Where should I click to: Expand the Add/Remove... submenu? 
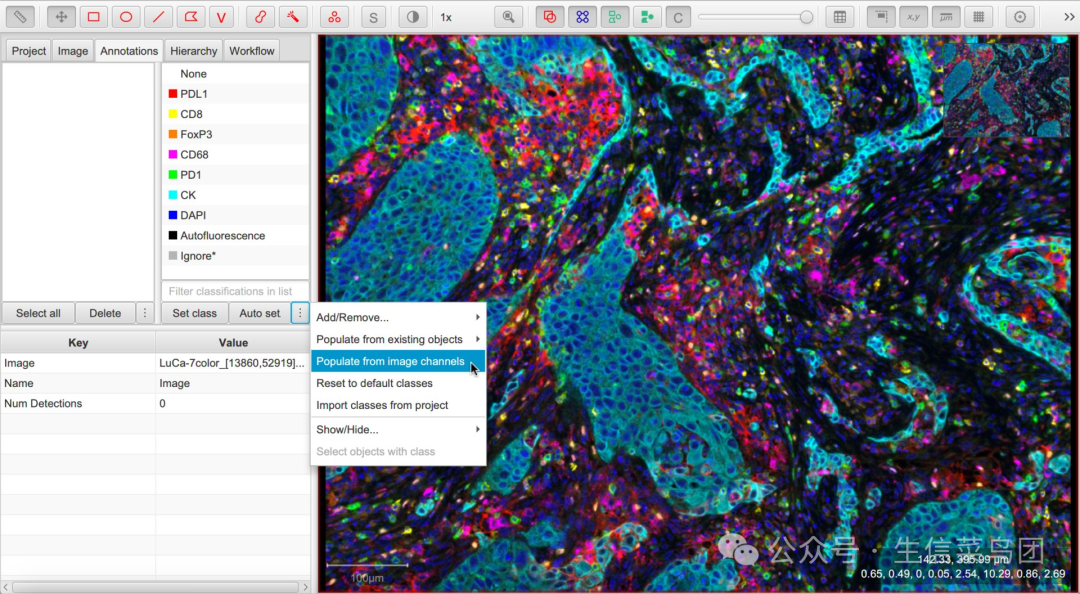coord(398,318)
